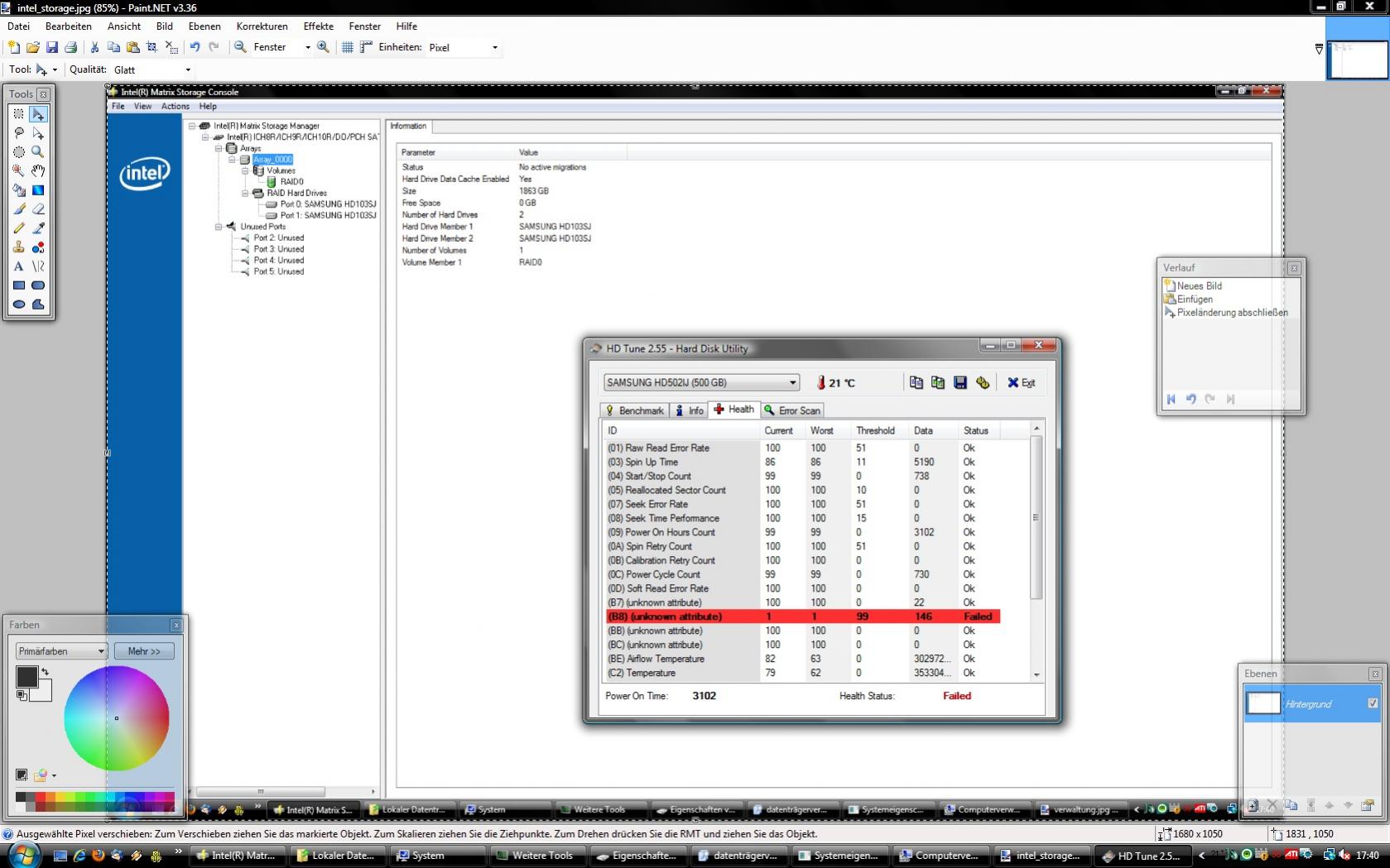Choose the Move Selection tool
The height and width of the screenshot is (868, 1390).
tap(38, 133)
